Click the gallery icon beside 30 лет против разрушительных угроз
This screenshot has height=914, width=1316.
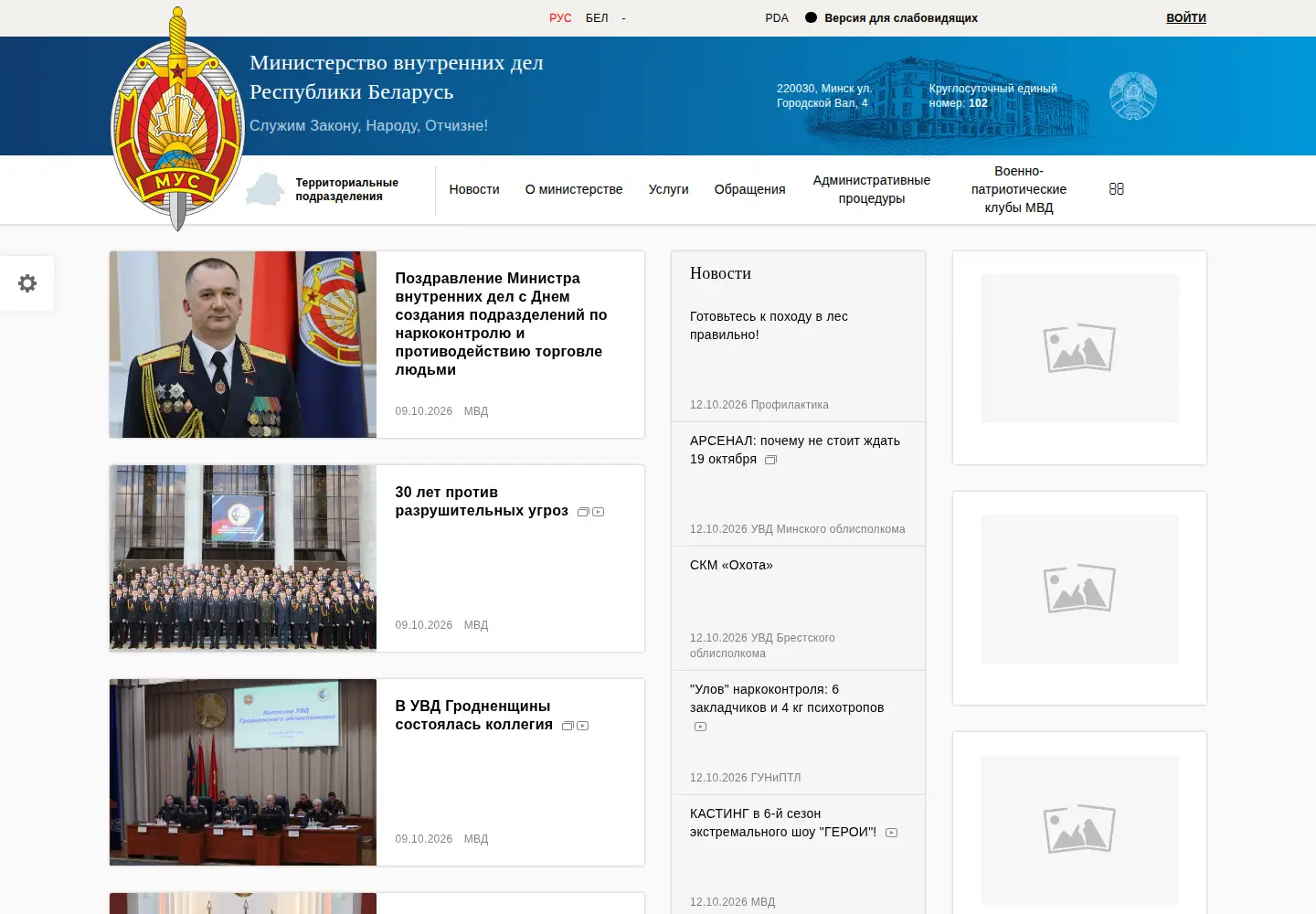[x=583, y=512]
